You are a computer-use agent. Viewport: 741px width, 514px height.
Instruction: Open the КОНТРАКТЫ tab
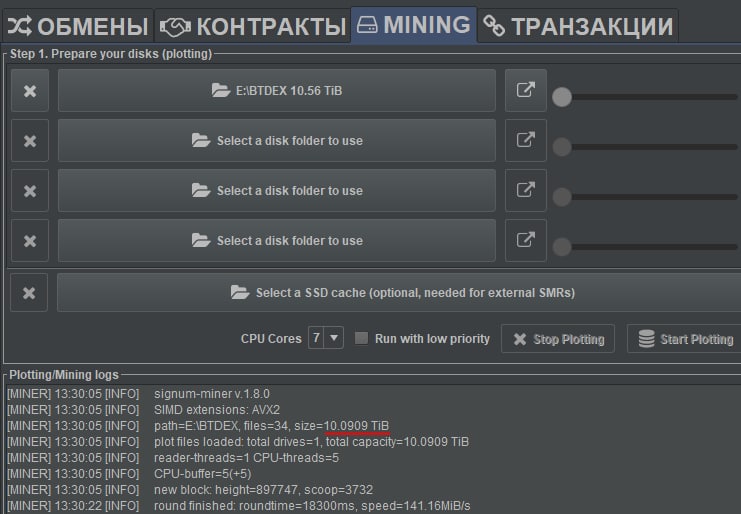[x=253, y=26]
